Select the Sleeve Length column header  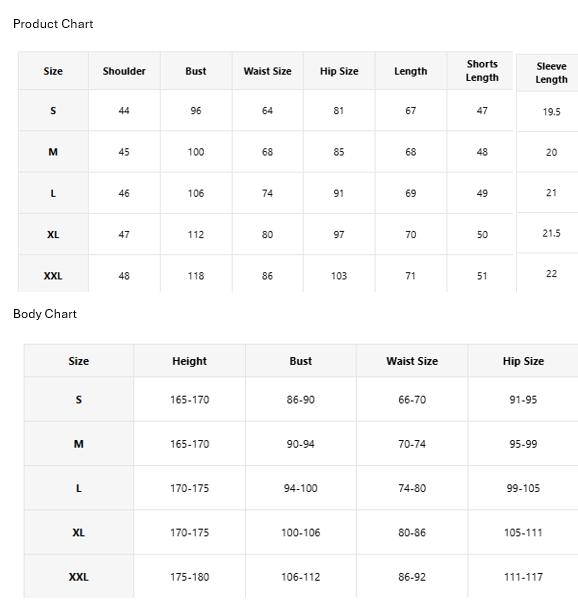pyautogui.click(x=551, y=73)
